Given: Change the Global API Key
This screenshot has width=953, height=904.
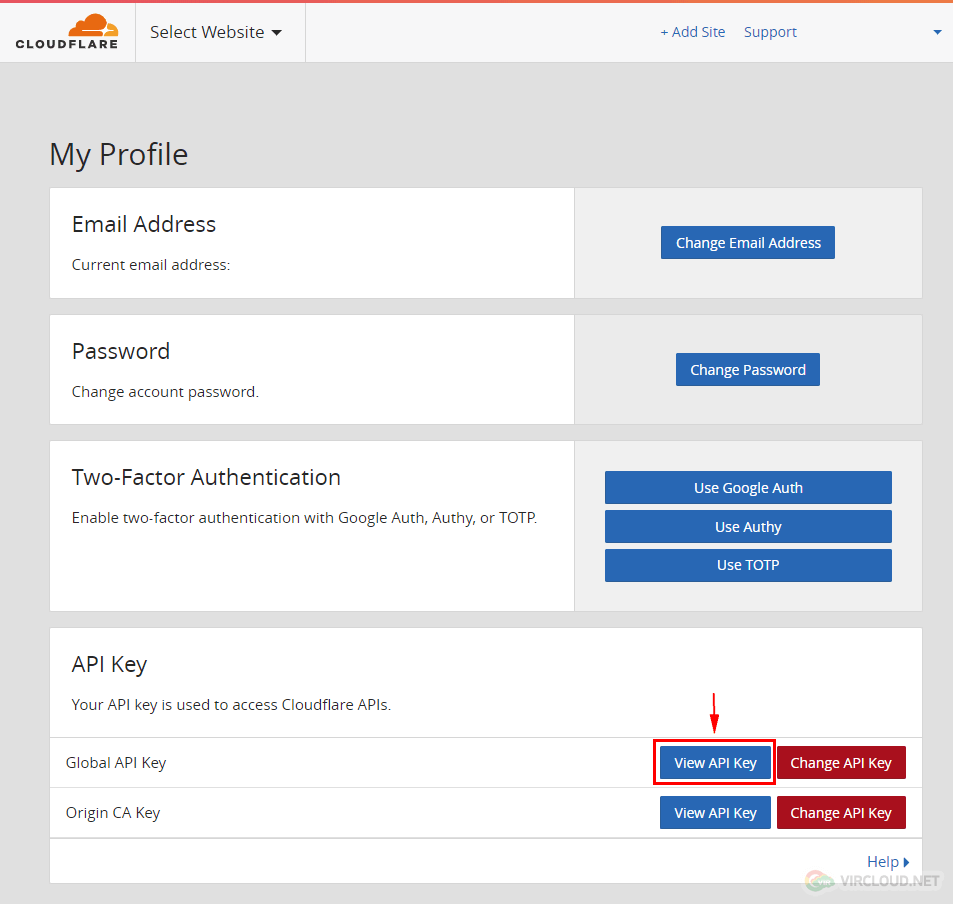Looking at the screenshot, I should (841, 762).
